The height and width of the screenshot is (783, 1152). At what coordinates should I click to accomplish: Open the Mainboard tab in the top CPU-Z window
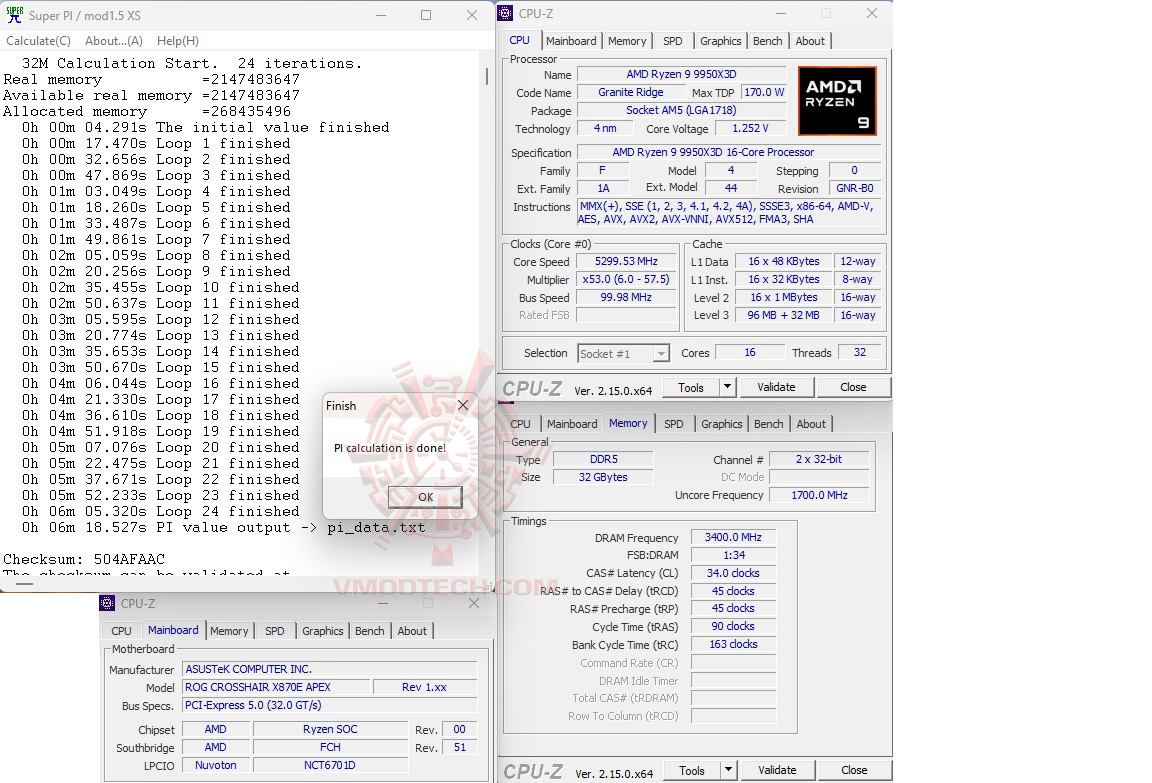[572, 41]
